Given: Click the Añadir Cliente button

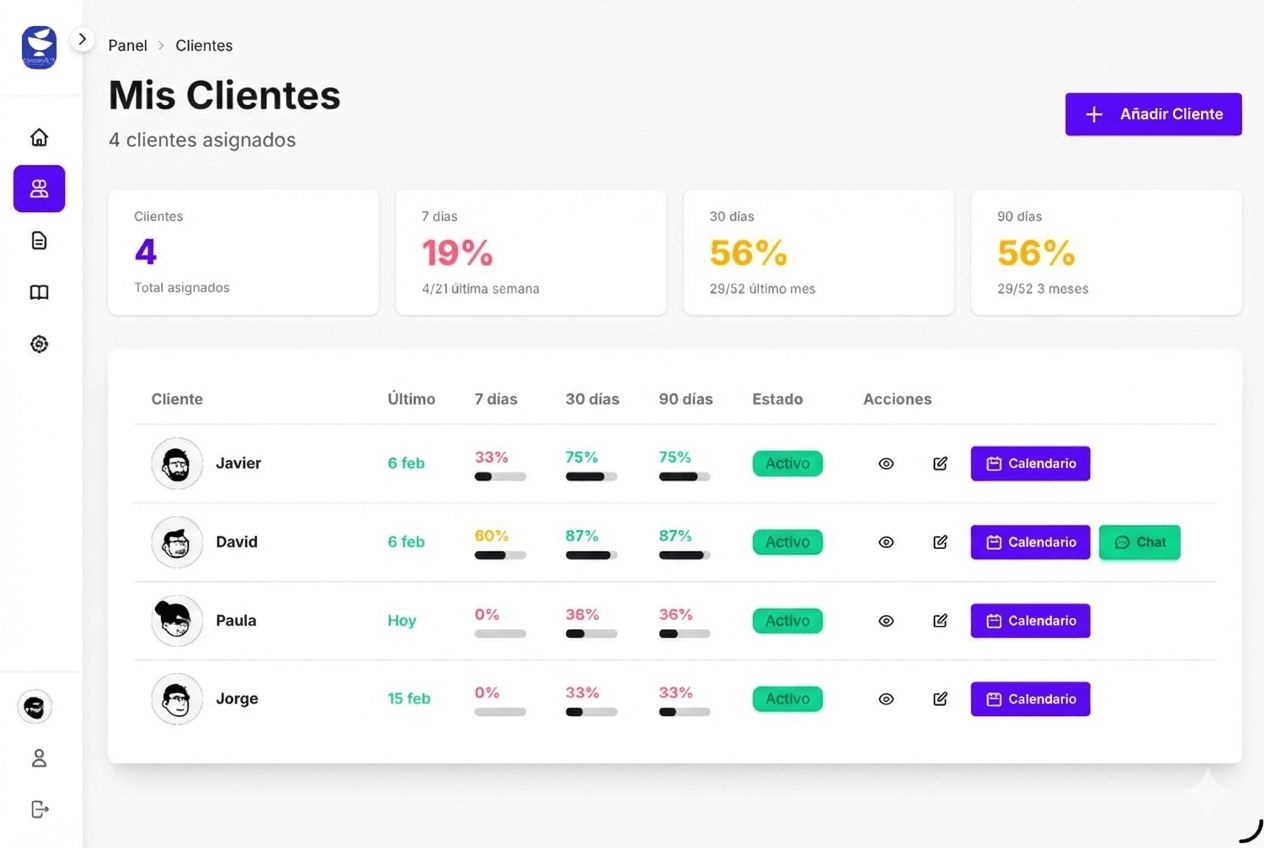Looking at the screenshot, I should pos(1153,114).
